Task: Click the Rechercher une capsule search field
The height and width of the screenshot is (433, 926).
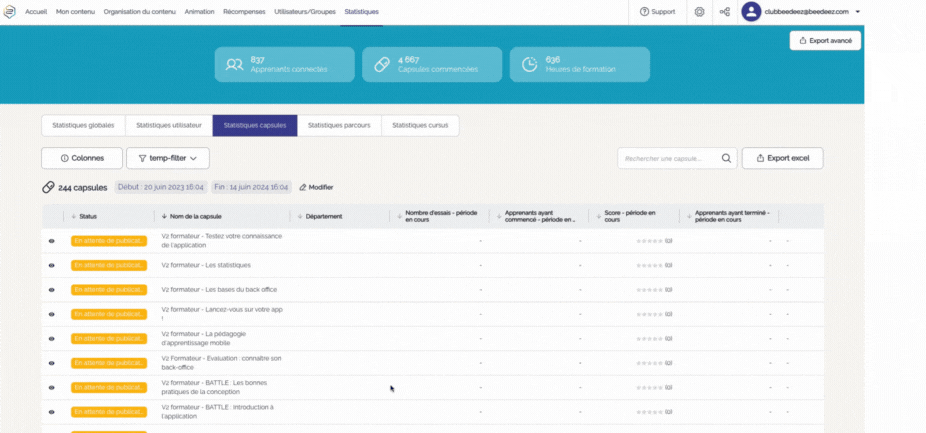Action: [x=665, y=158]
